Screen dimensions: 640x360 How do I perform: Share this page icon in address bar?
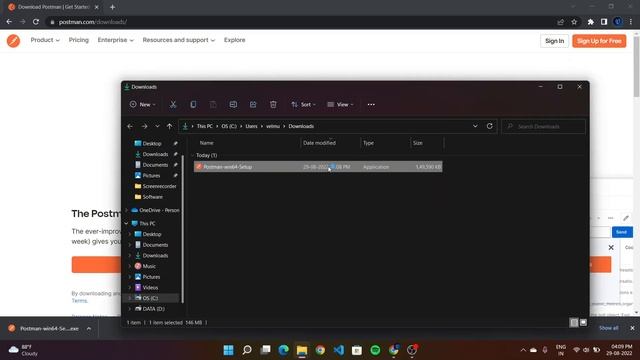(560, 22)
